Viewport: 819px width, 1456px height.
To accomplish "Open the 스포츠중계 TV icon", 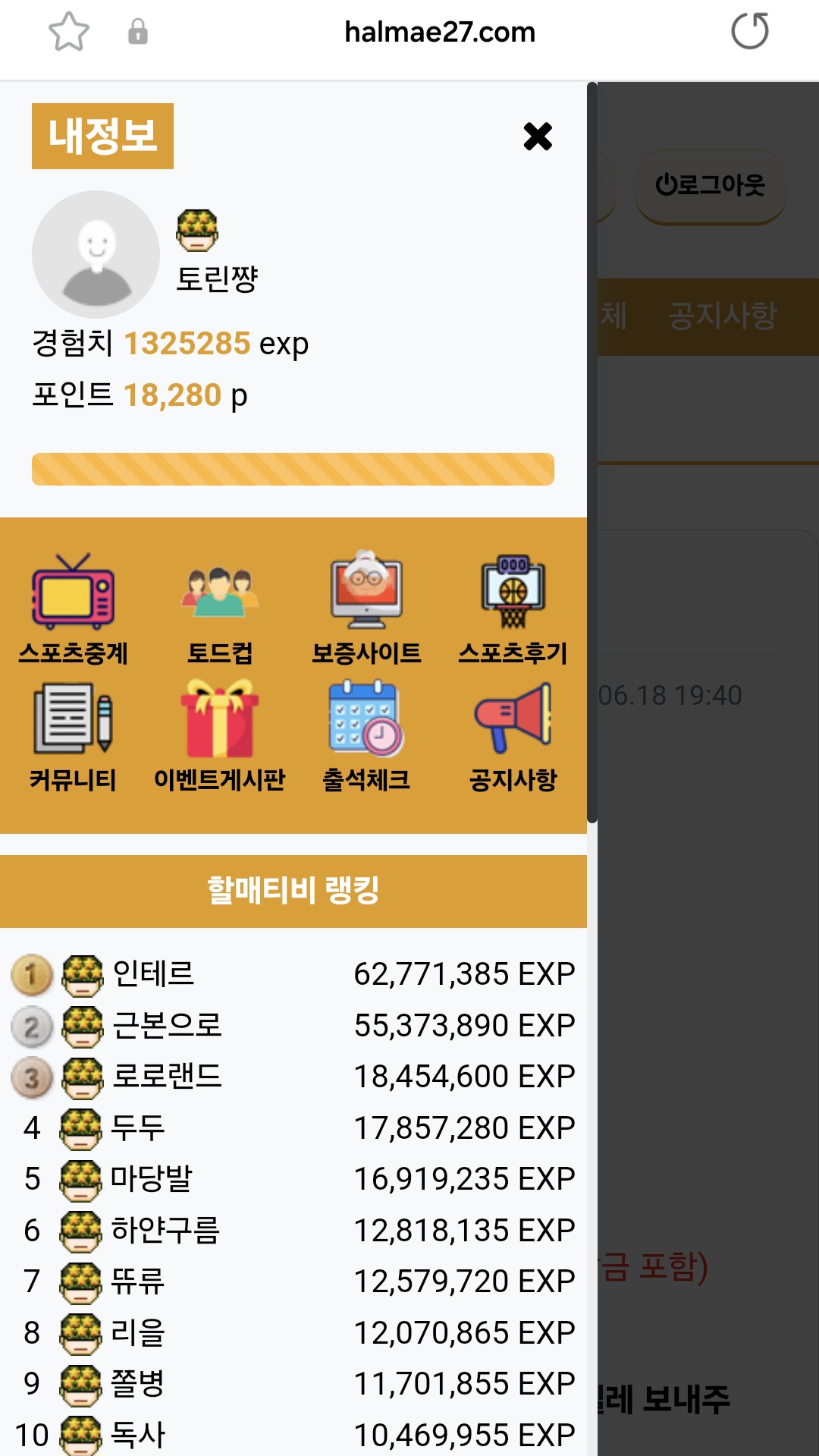I will 73,592.
